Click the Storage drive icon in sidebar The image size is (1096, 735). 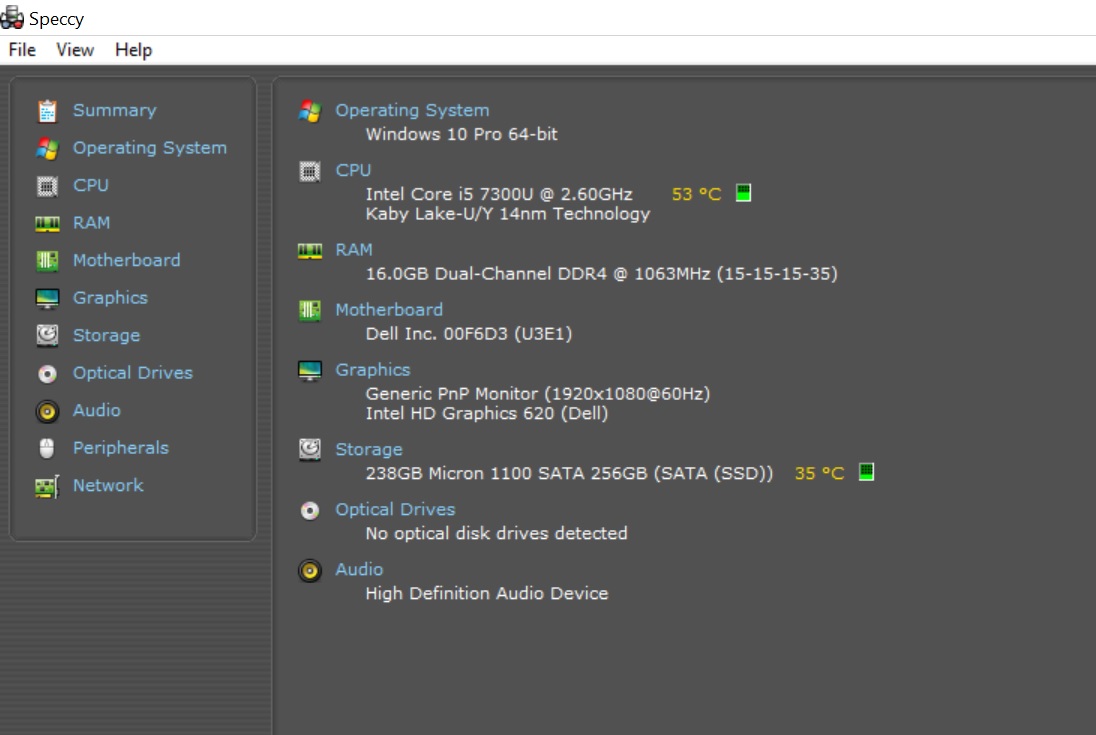[x=47, y=336]
